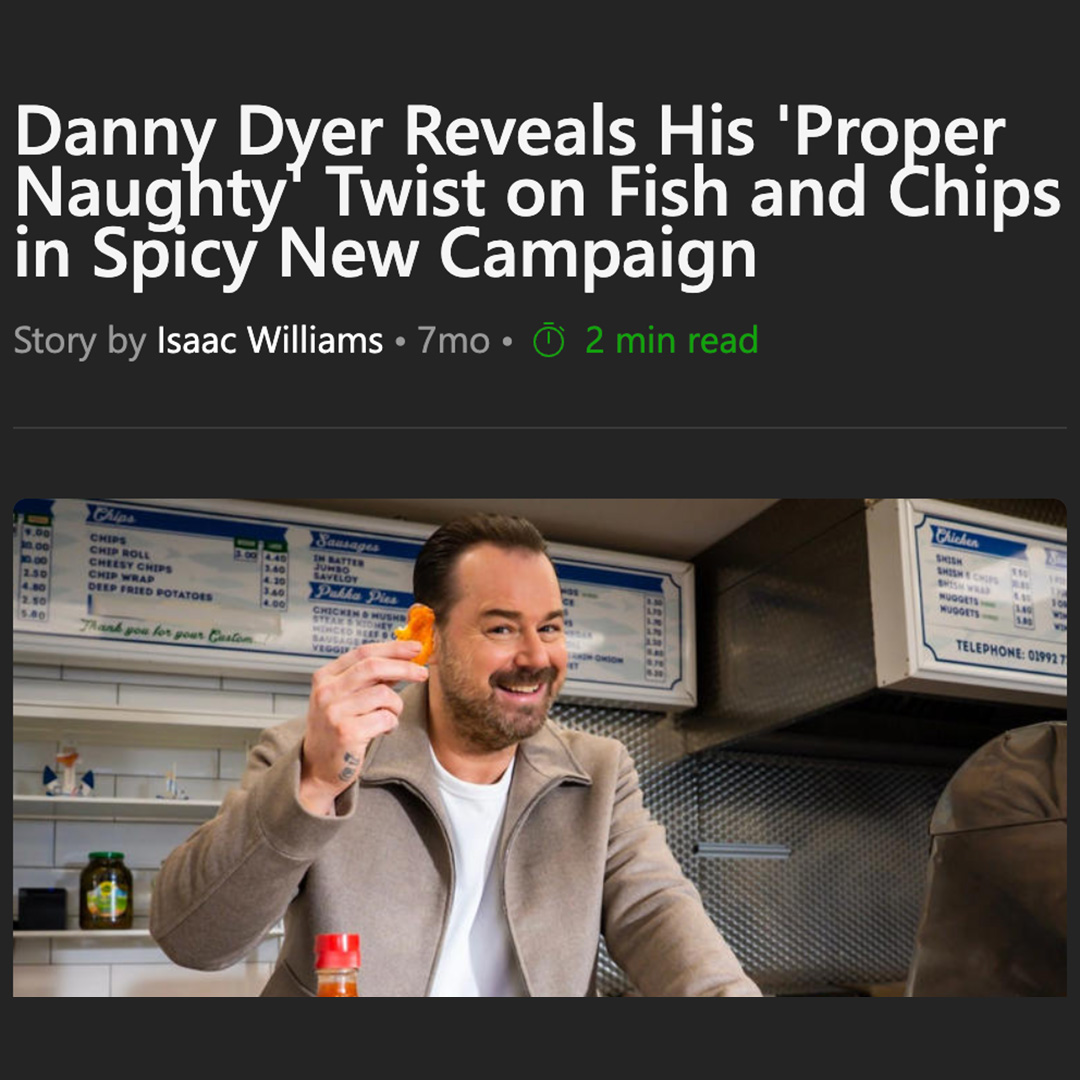Click the 'Pukka Pies' menu board heading
This screenshot has width=1080, height=1080.
point(355,592)
